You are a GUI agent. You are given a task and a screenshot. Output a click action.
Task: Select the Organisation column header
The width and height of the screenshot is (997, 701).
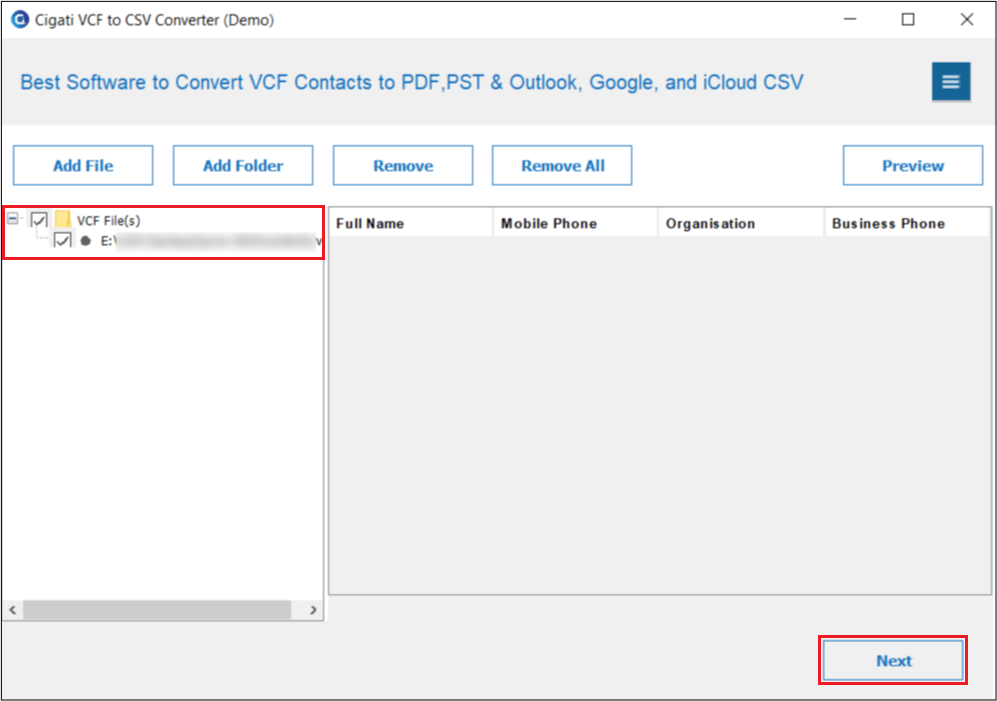[741, 223]
